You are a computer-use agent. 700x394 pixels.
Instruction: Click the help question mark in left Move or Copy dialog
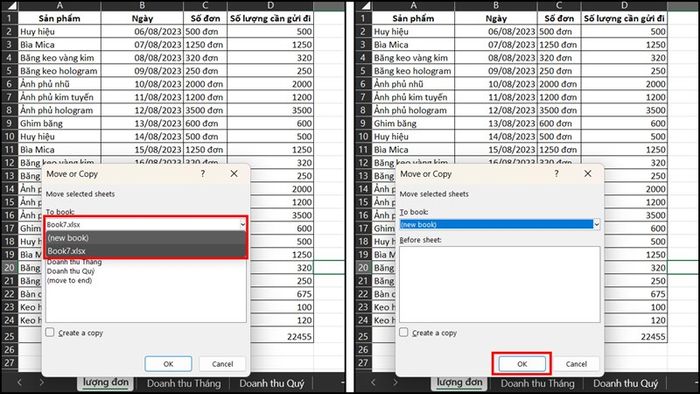[x=203, y=174]
